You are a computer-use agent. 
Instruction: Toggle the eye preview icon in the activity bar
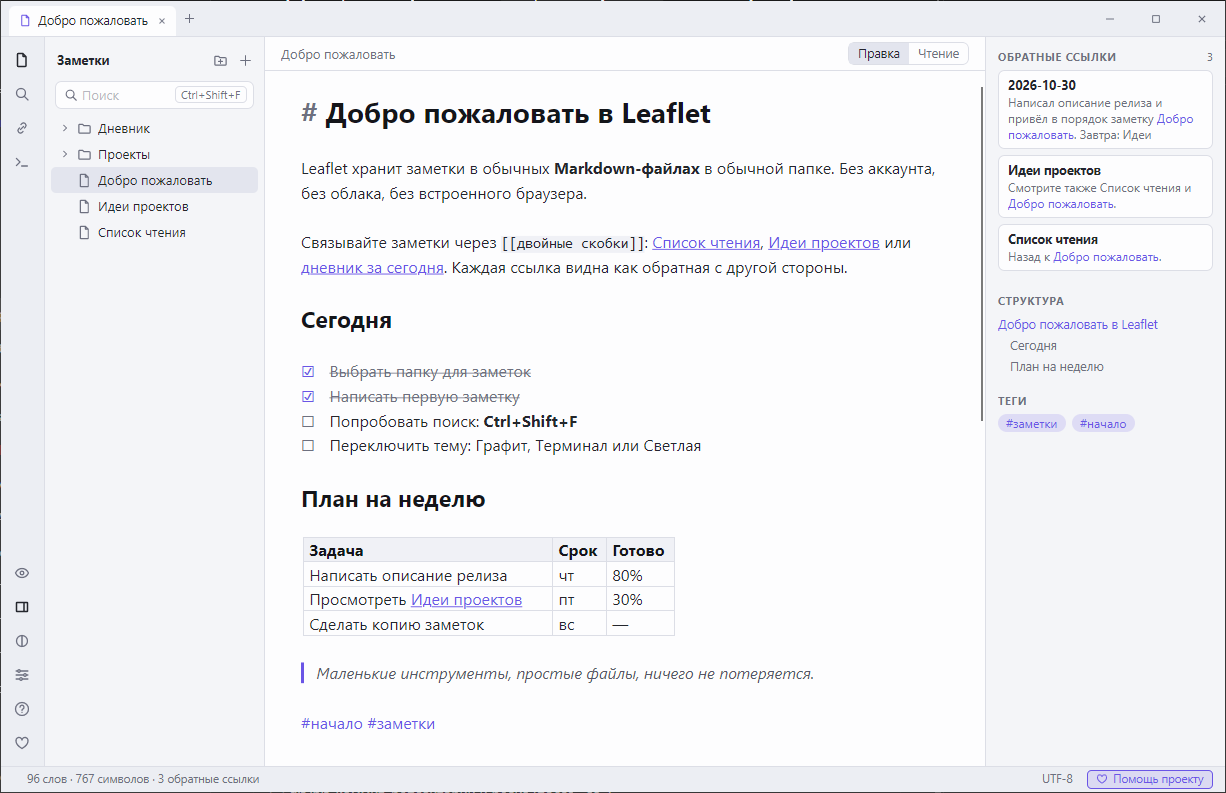[x=22, y=573]
